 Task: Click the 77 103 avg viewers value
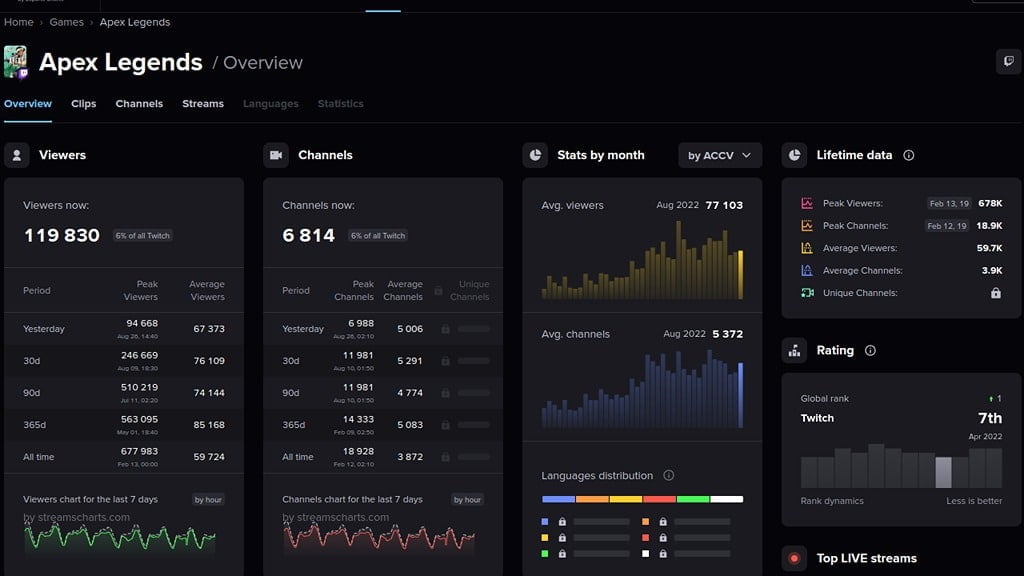click(724, 205)
